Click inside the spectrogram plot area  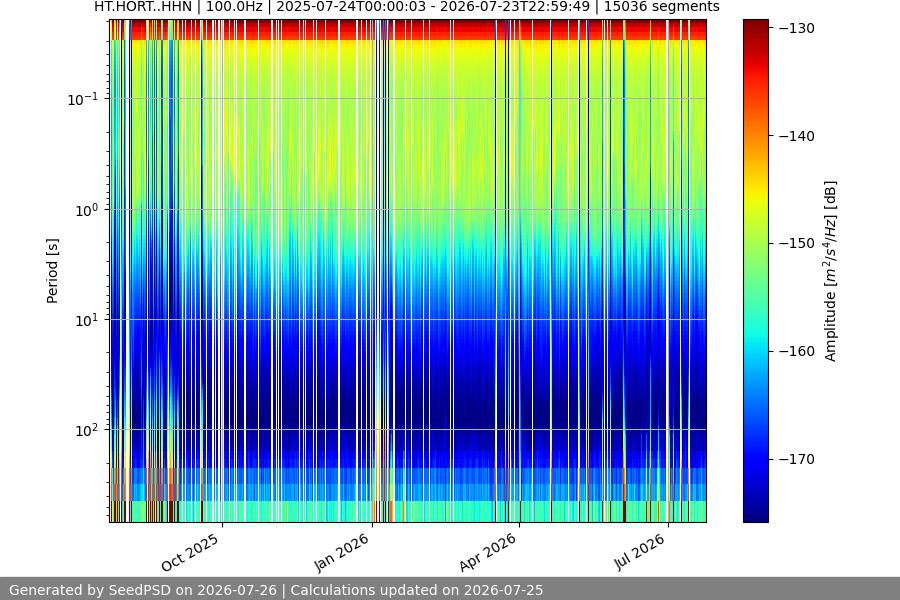point(408,271)
